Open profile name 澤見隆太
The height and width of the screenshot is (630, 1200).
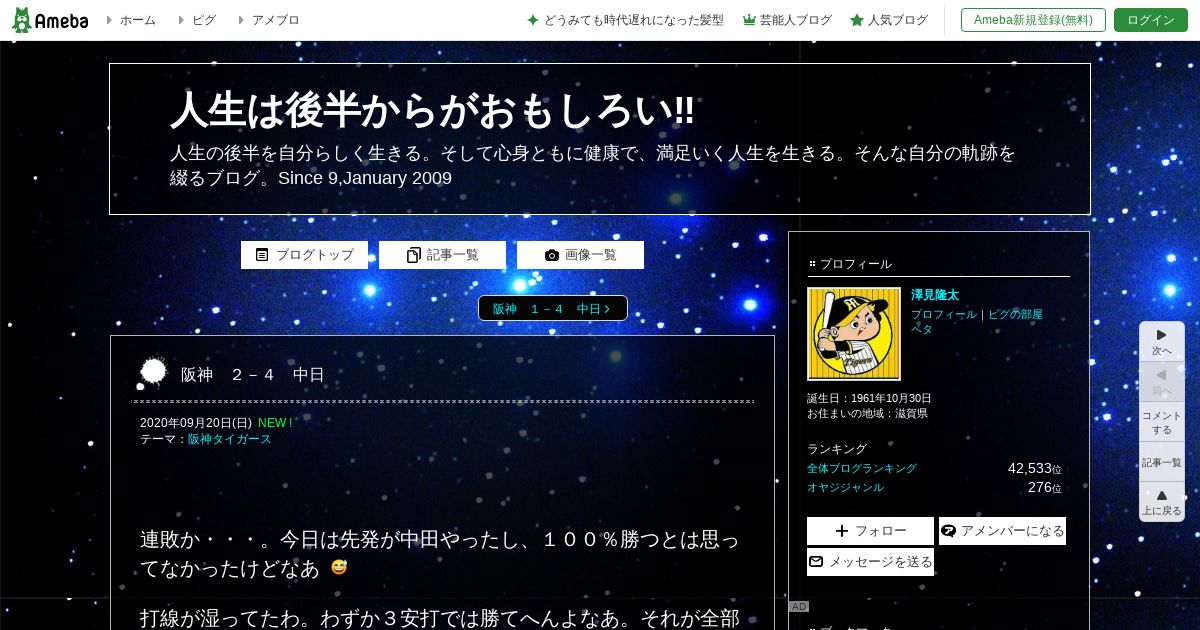(x=935, y=295)
